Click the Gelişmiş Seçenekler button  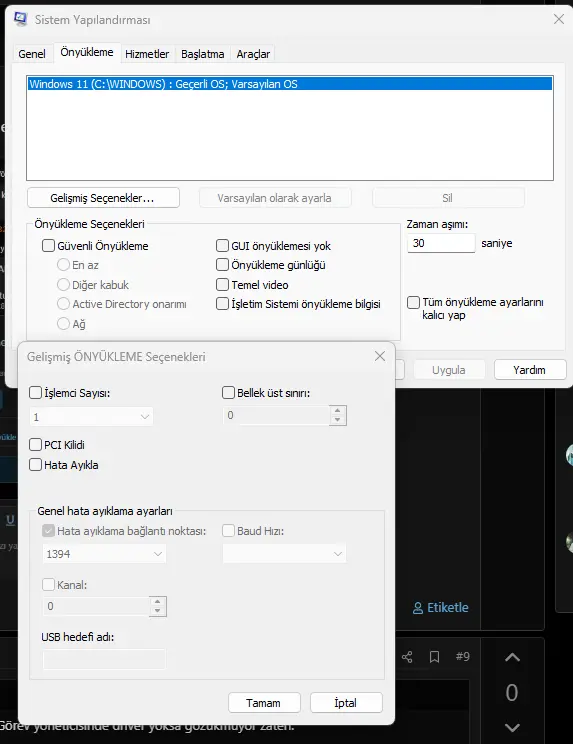coord(103,198)
